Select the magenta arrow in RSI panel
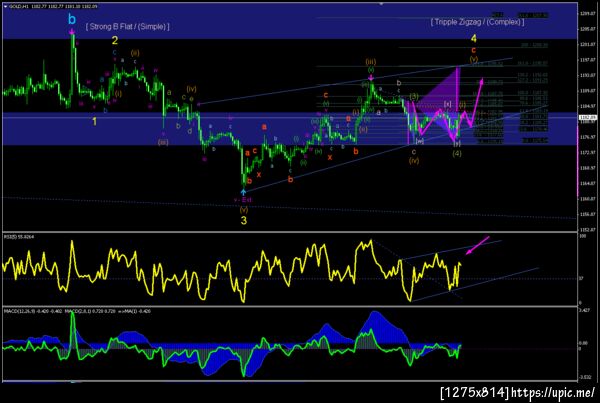The width and height of the screenshot is (600, 403). tap(477, 245)
